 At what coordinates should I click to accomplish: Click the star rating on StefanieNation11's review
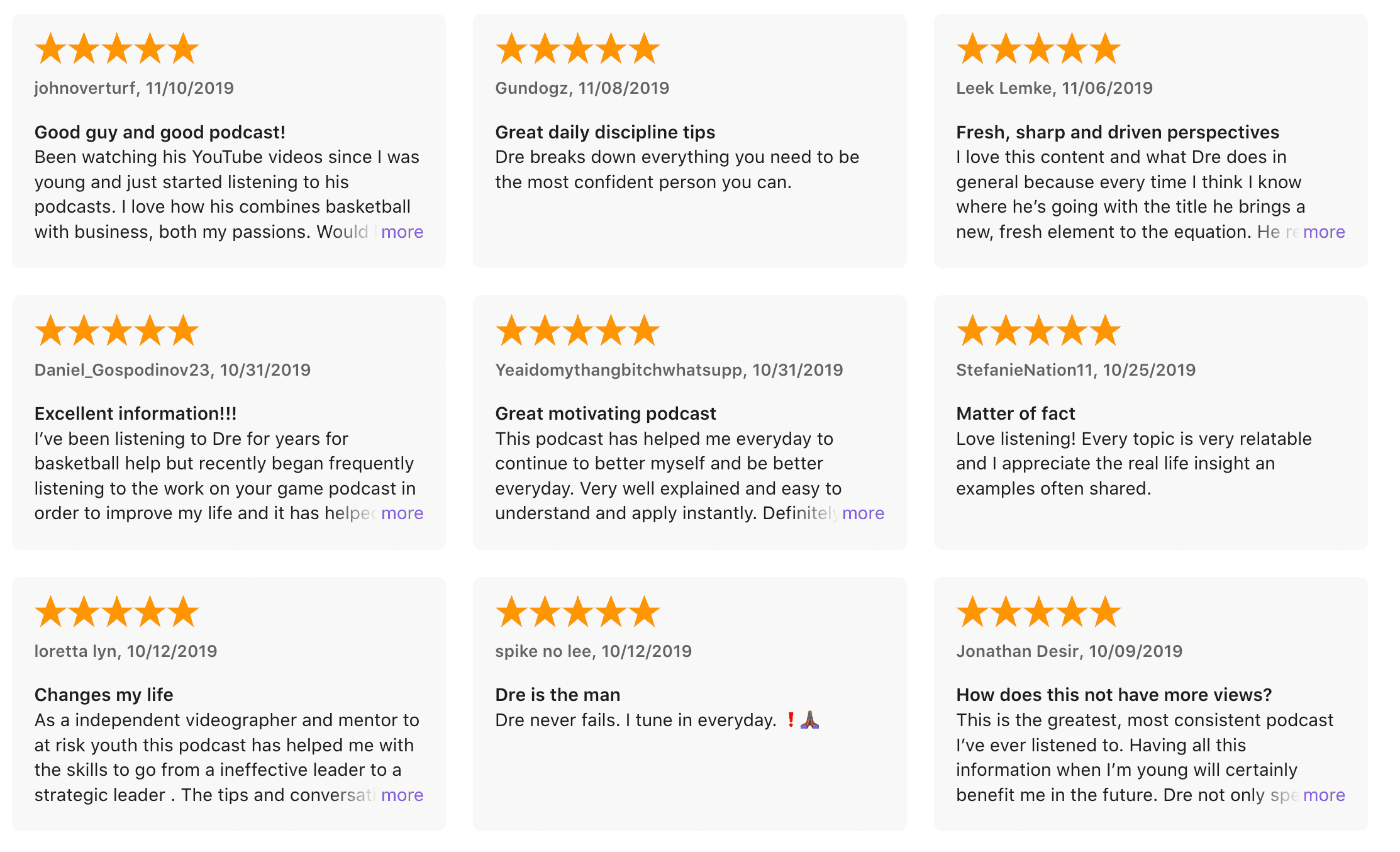1038,331
